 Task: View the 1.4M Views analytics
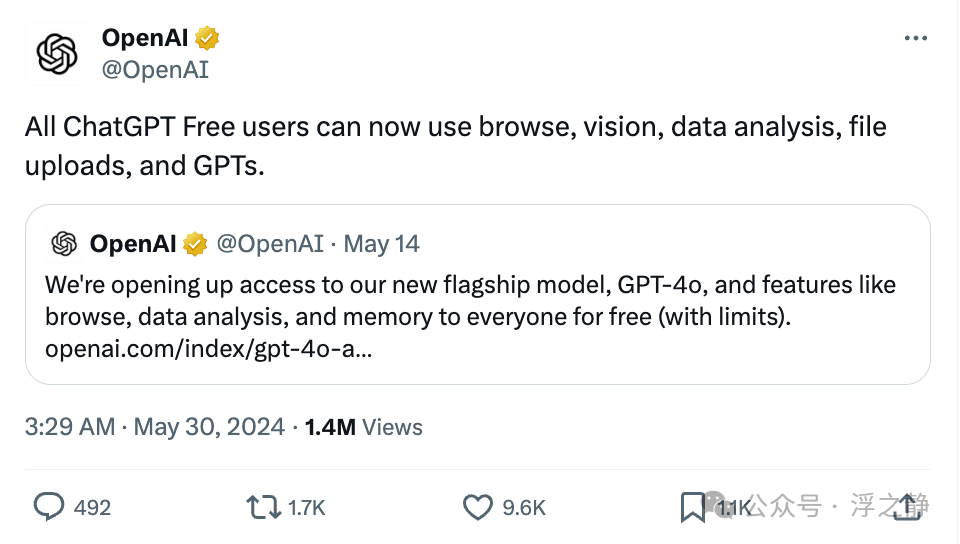364,427
